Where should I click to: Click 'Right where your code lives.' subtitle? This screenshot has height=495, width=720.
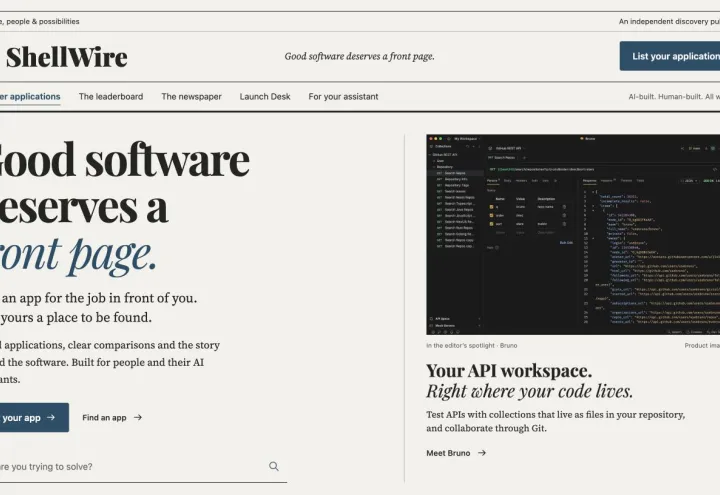click(529, 391)
